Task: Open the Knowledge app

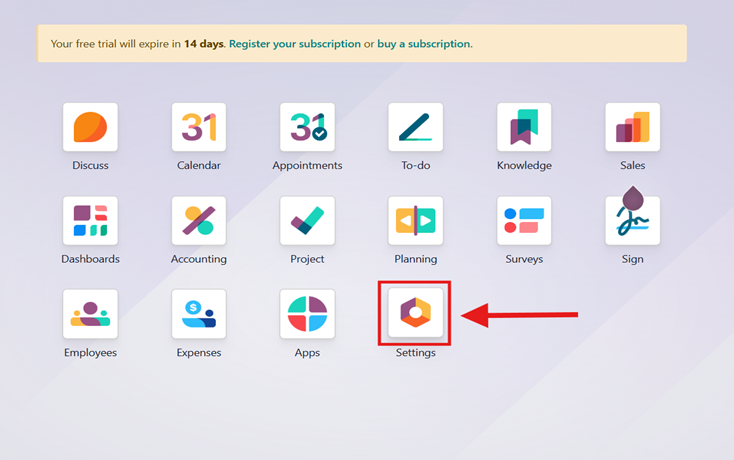Action: point(524,127)
